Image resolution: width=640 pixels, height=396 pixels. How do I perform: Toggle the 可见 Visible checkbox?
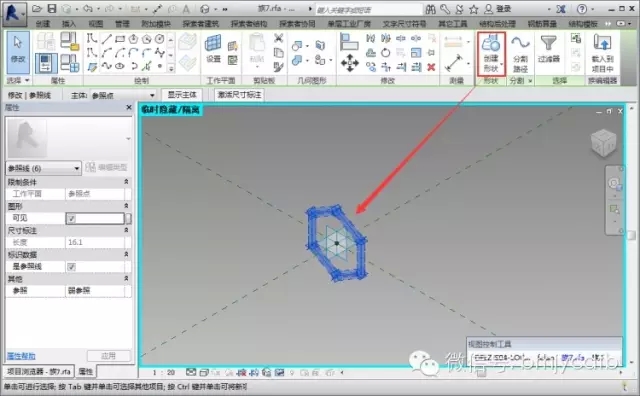coord(72,218)
